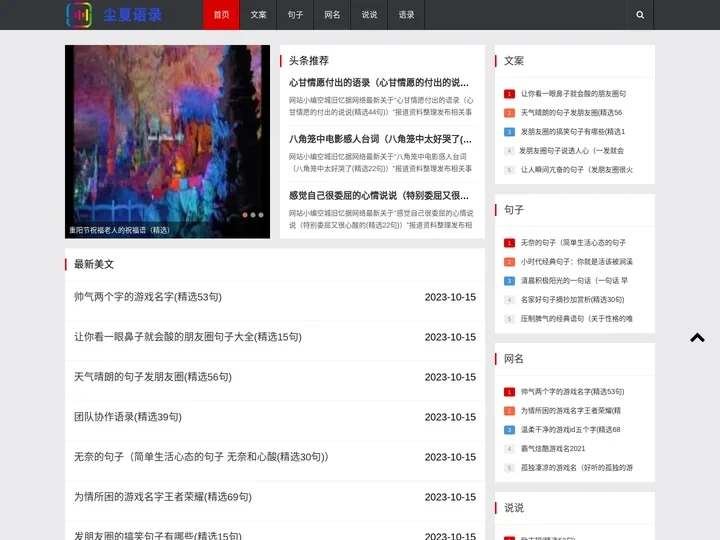This screenshot has width=720, height=540.
Task: Open the 句子 navigation tab
Action: 295,15
